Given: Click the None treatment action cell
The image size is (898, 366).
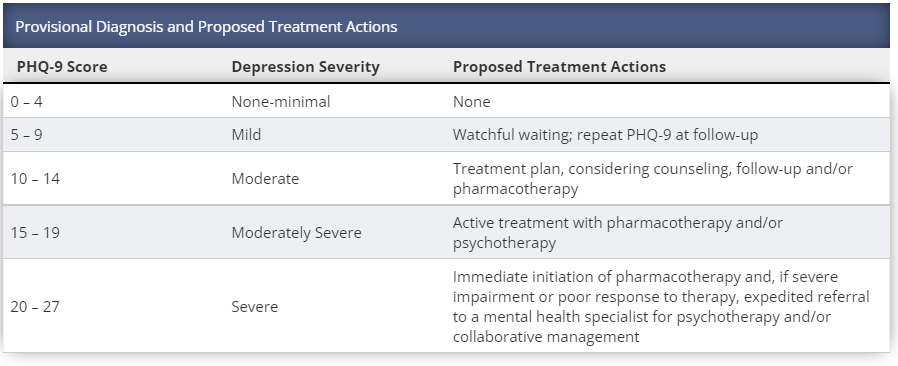Looking at the screenshot, I should pyautogui.click(x=471, y=102).
